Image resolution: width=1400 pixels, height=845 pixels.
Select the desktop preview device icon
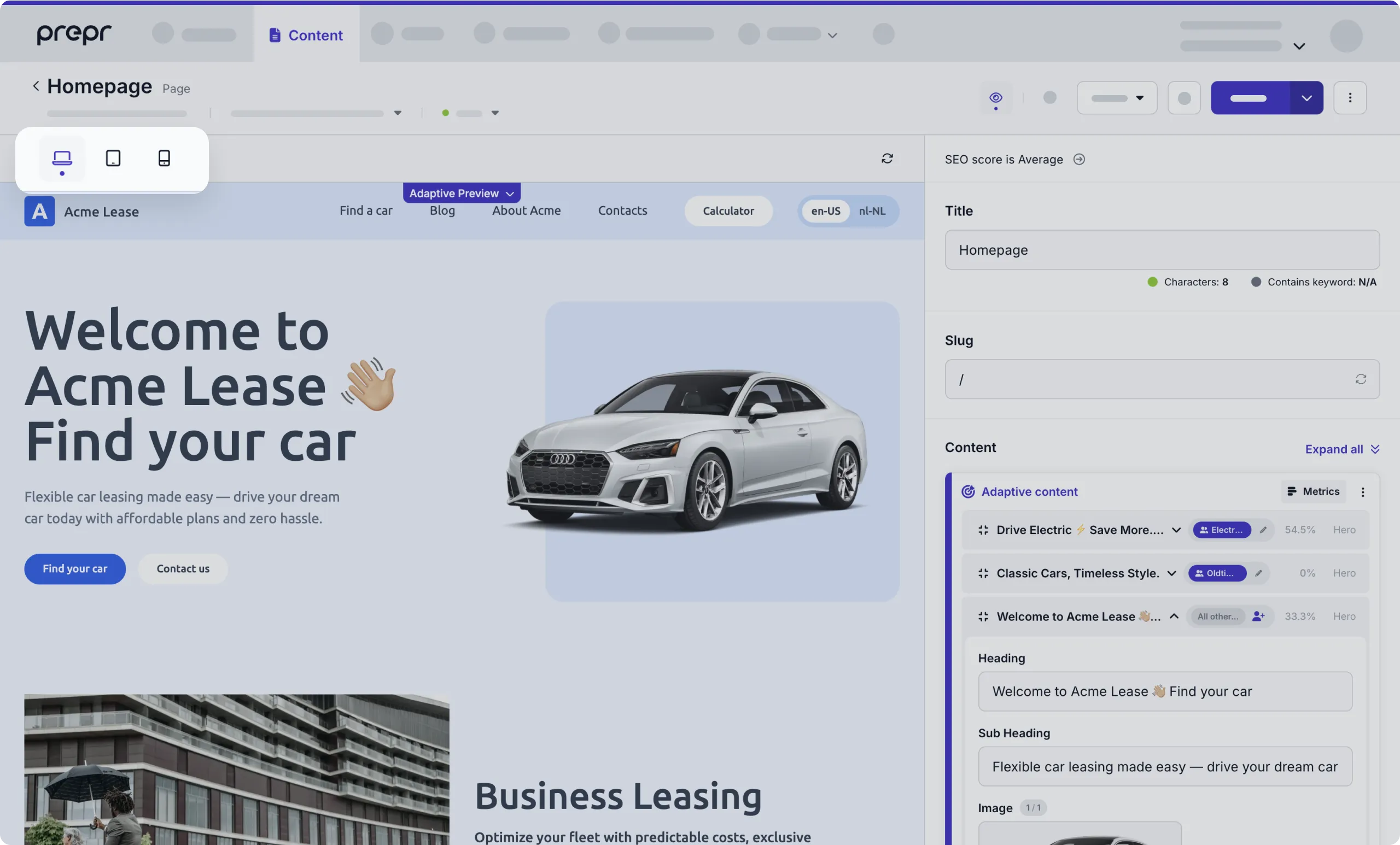(x=62, y=158)
